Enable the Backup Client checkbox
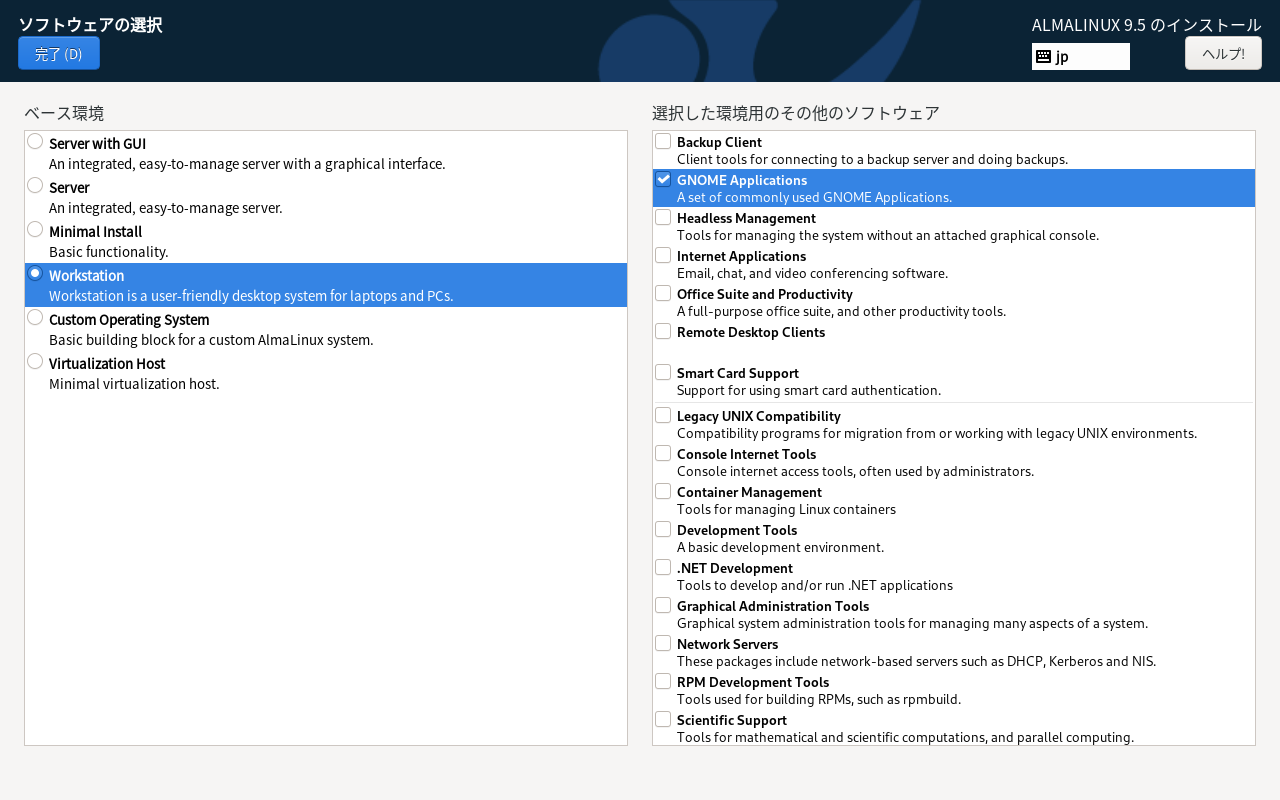Screen dimensions: 1280x800 coord(663,142)
